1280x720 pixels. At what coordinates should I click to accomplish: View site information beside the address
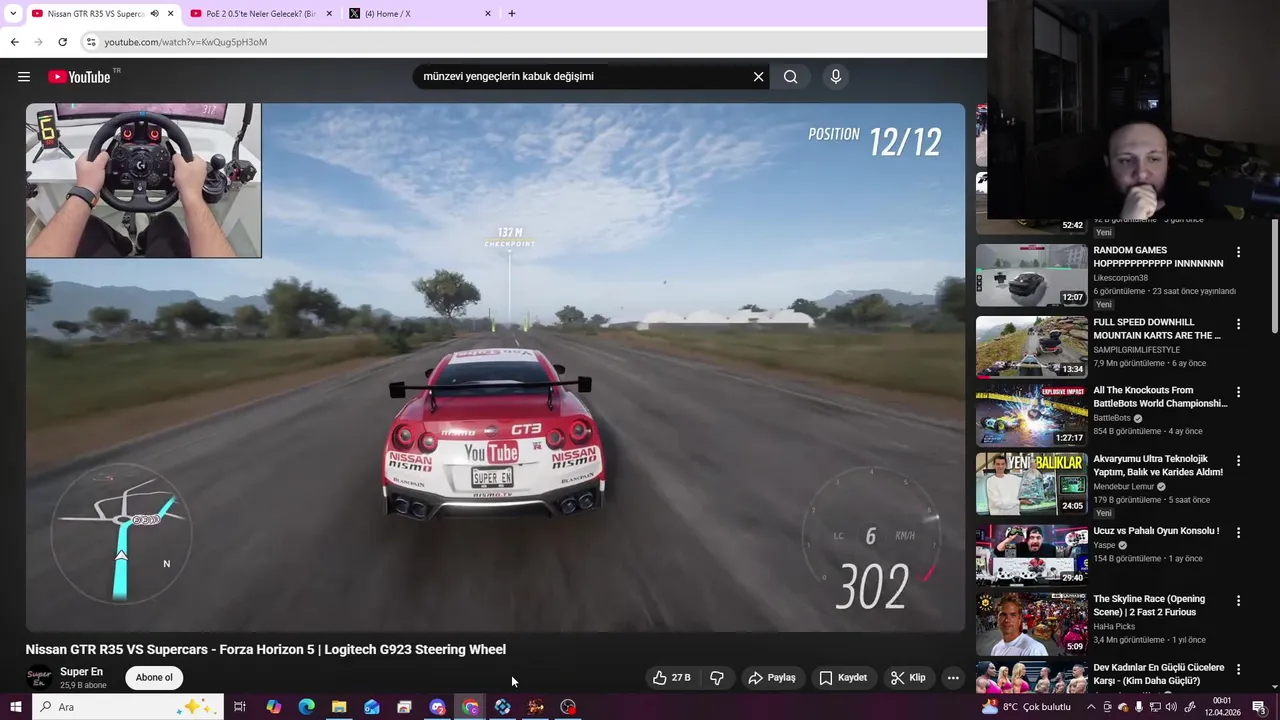(91, 42)
